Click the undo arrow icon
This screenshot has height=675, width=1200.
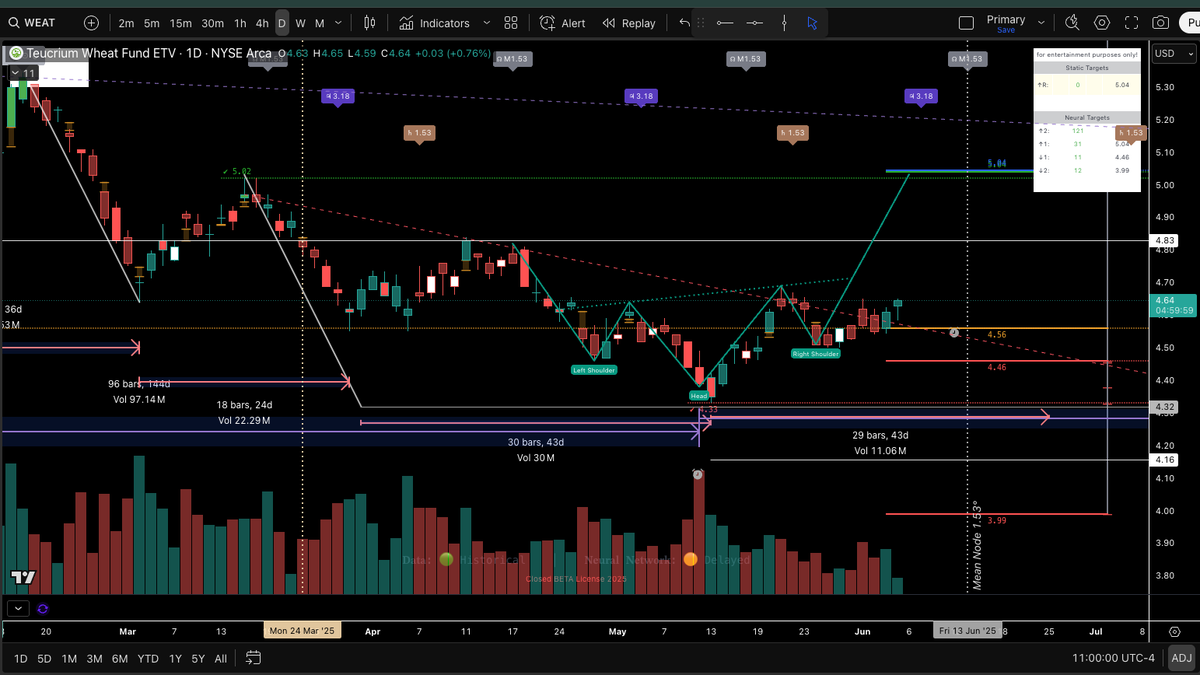pyautogui.click(x=685, y=23)
